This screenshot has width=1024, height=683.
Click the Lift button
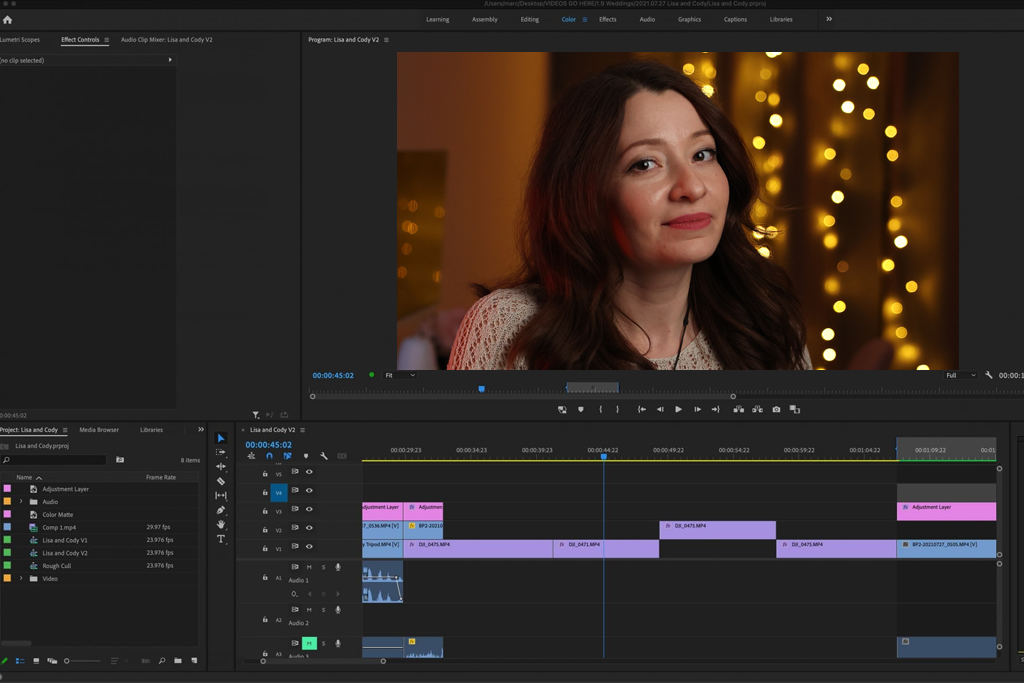(x=739, y=409)
